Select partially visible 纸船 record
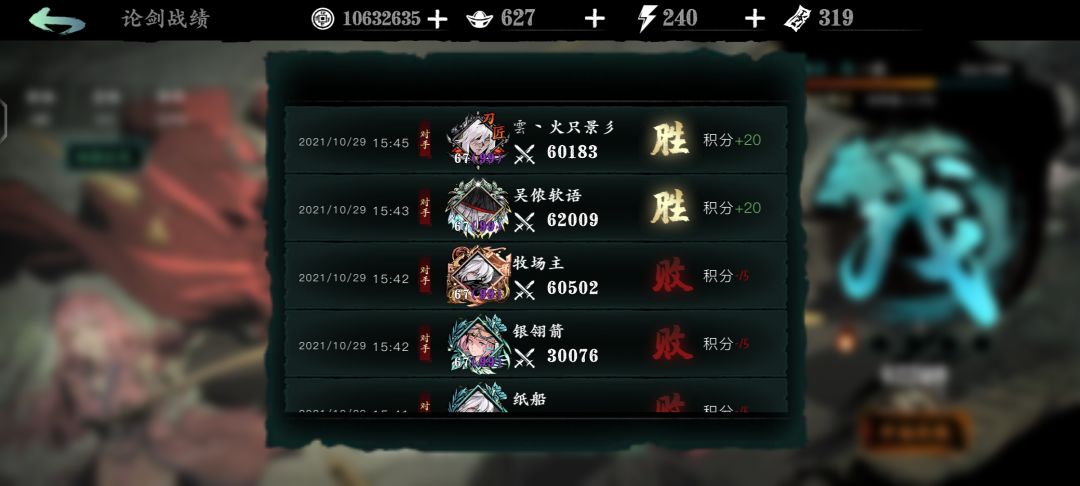The image size is (1080, 486). 536,396
